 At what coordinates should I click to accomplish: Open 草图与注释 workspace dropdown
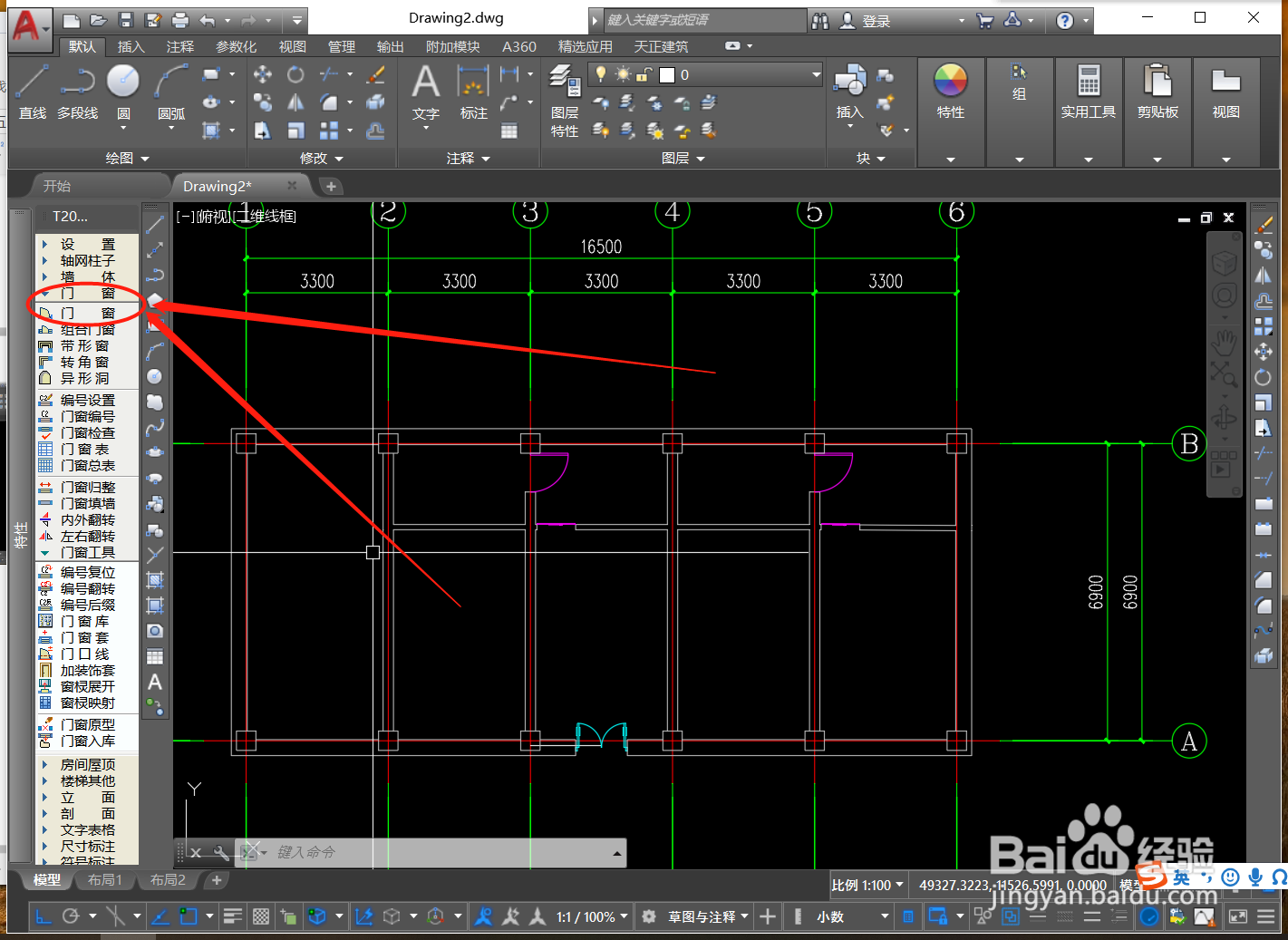(709, 916)
